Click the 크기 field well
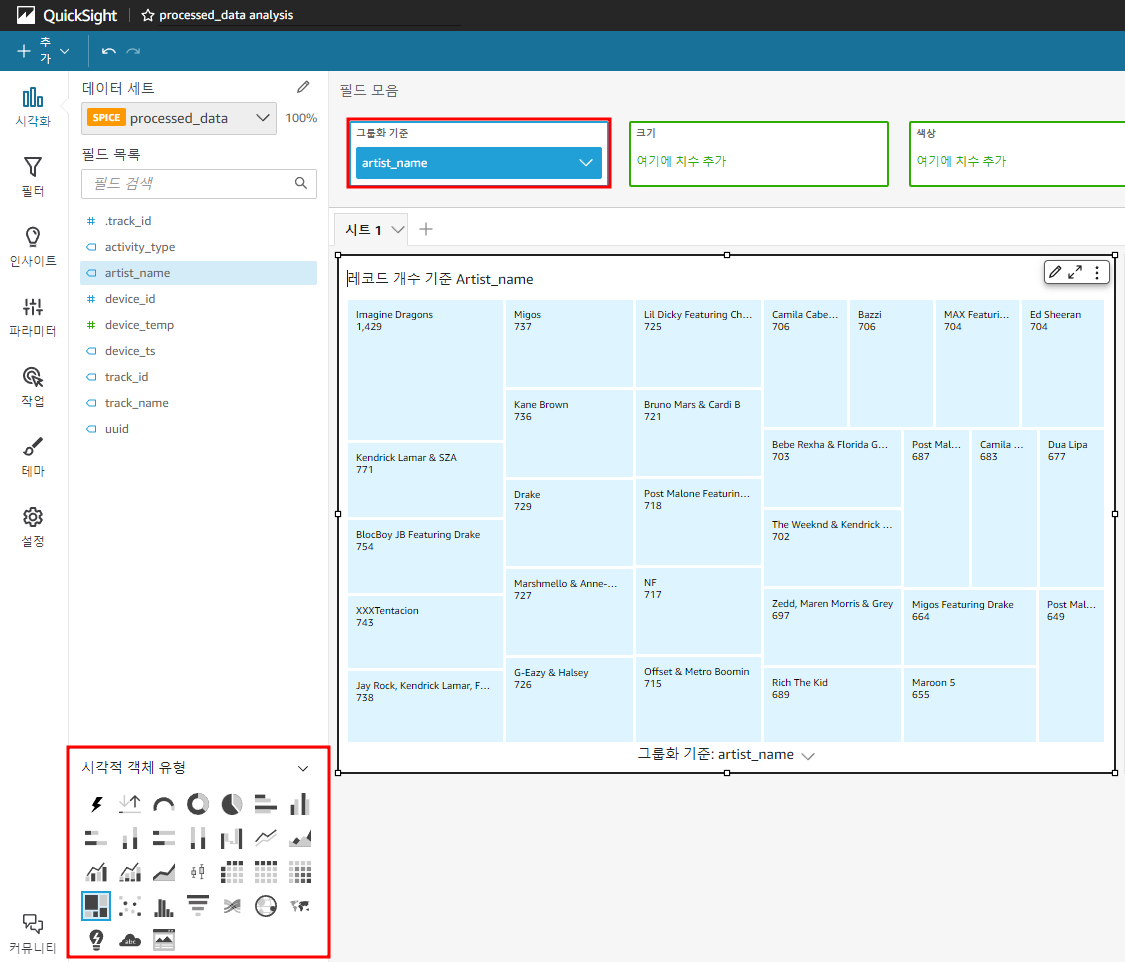Screen dimensions: 1125x962 (759, 154)
